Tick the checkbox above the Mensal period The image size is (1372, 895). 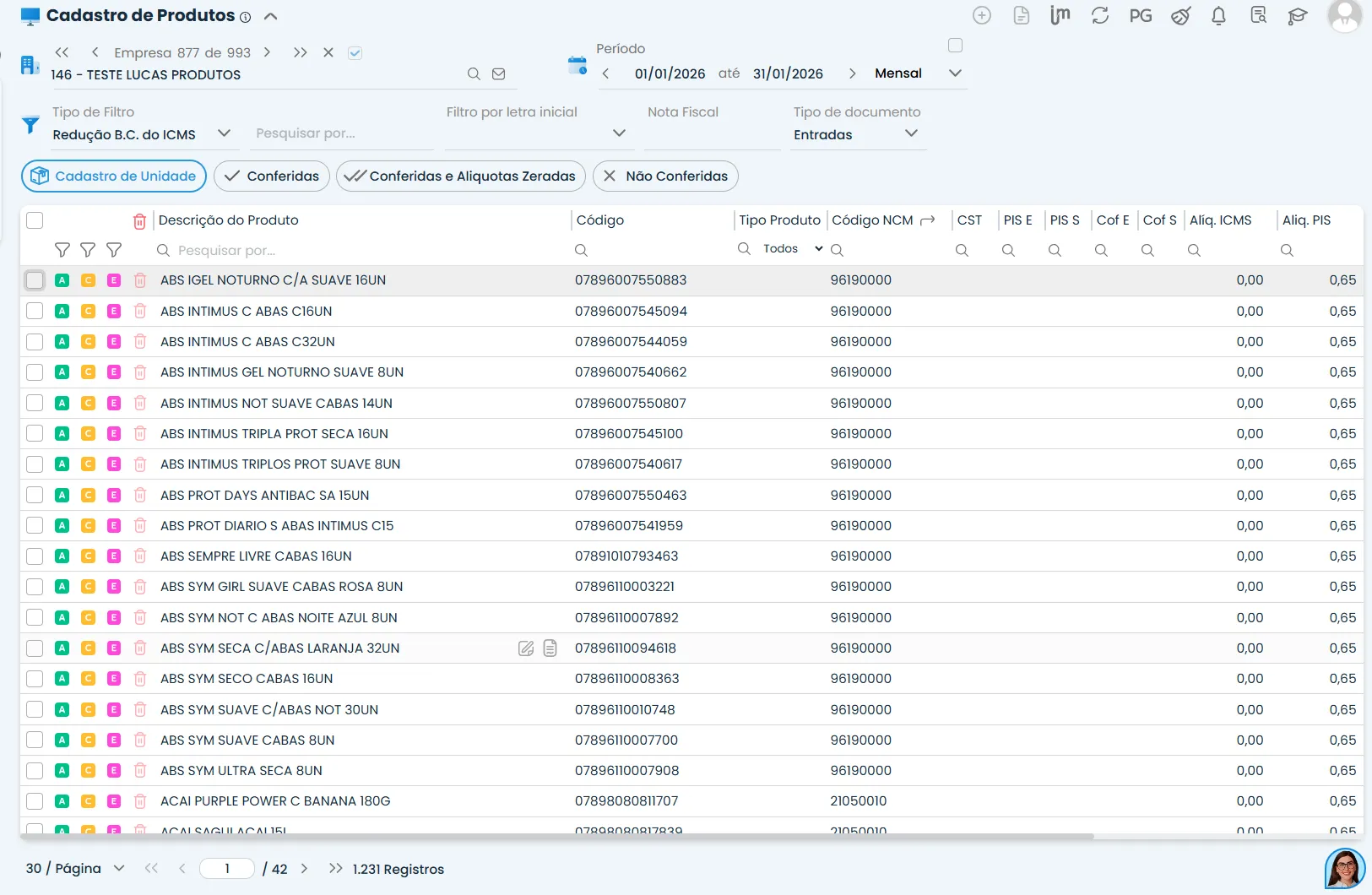[955, 46]
